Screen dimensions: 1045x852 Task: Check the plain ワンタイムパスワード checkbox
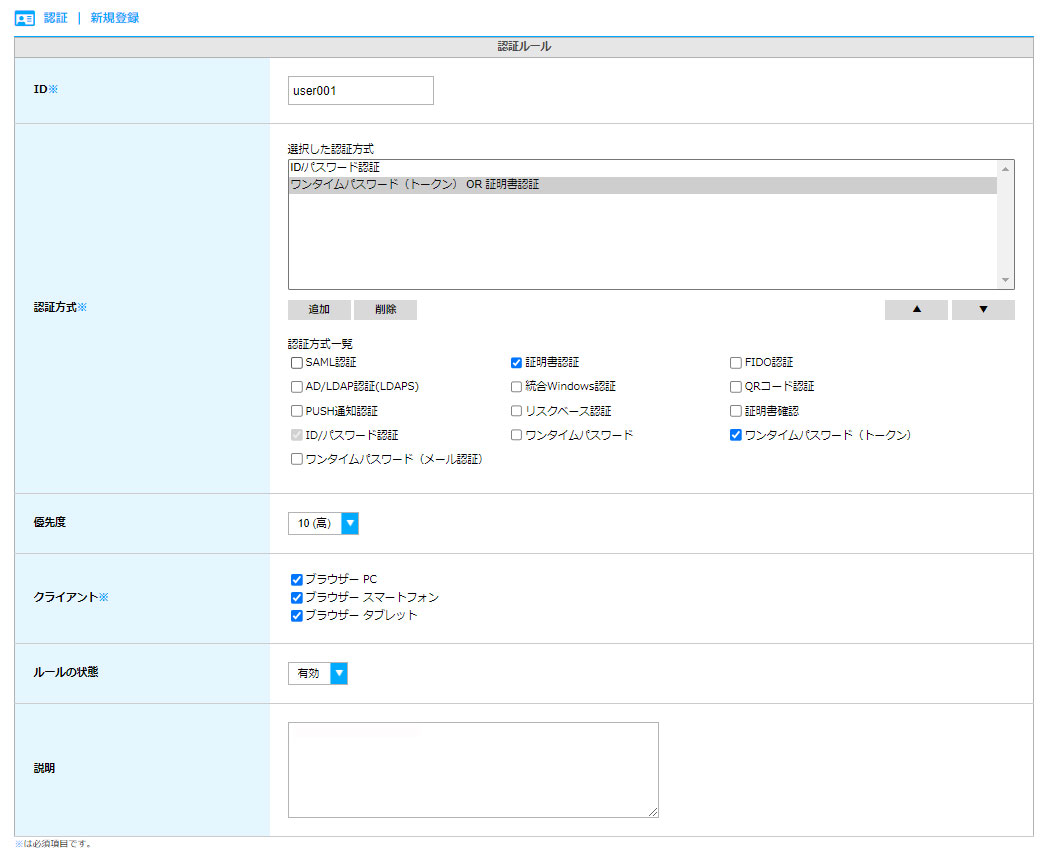tap(516, 435)
